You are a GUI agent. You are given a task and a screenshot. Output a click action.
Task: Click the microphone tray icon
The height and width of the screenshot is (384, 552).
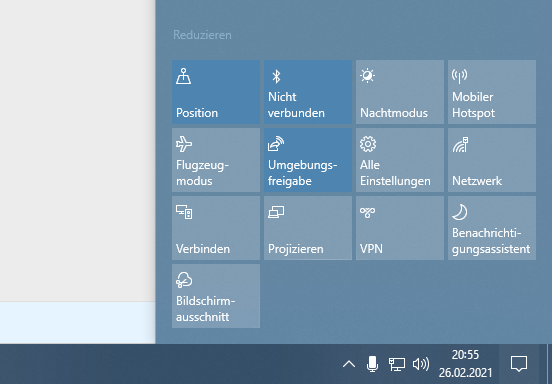[x=372, y=364]
